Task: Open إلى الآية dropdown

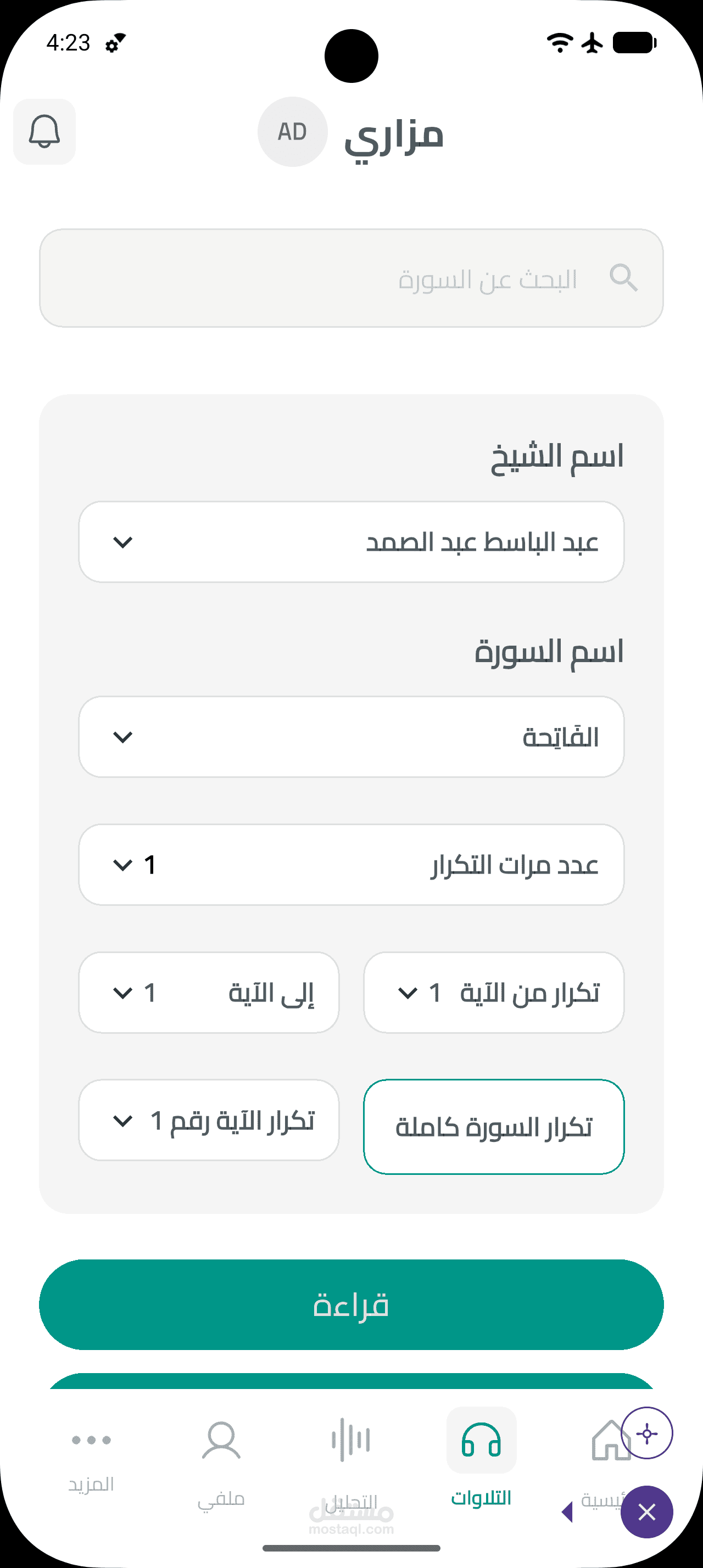Action: coord(209,992)
